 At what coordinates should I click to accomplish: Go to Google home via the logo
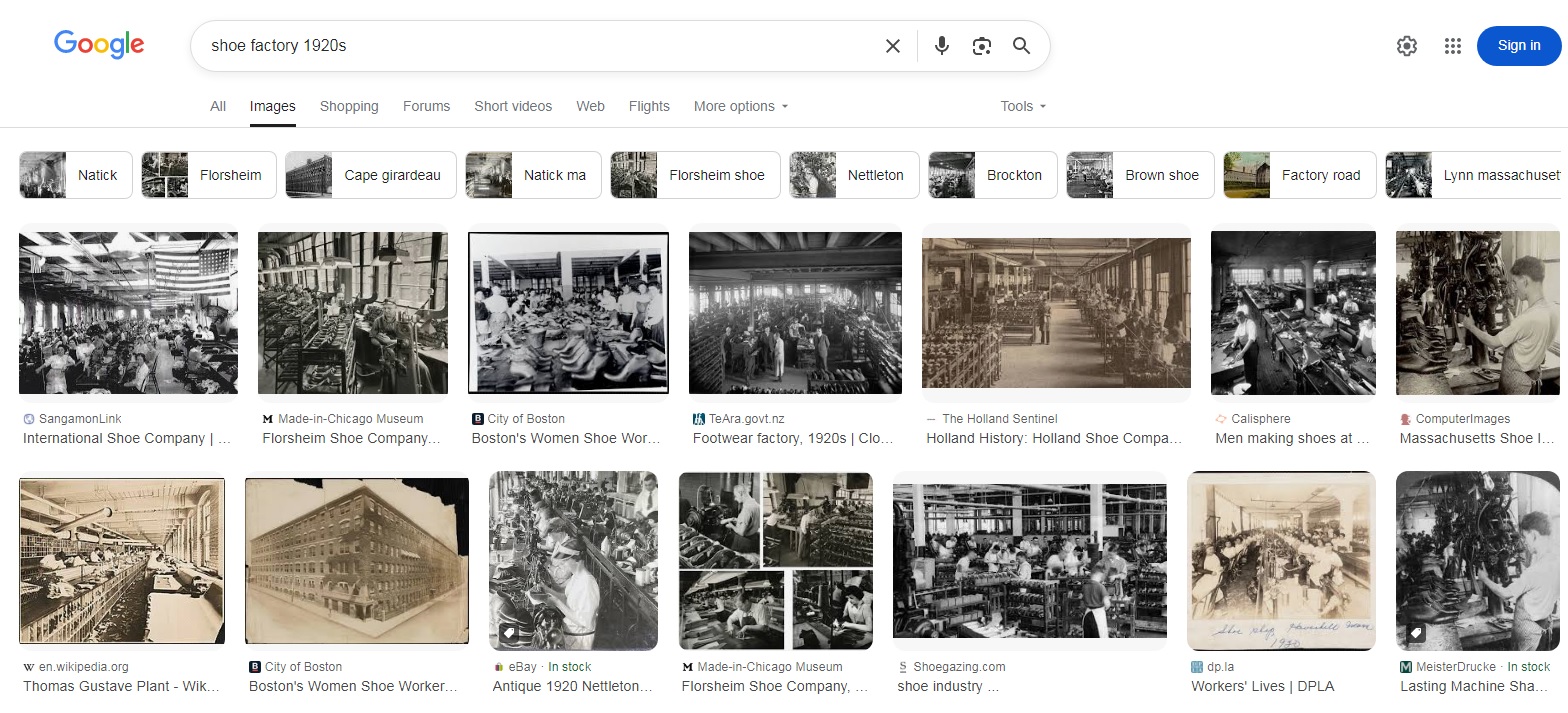99,44
